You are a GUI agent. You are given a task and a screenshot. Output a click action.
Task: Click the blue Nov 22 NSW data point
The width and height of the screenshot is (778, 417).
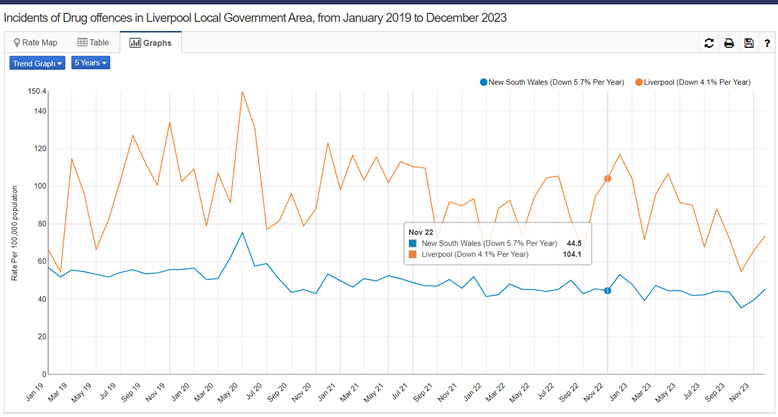point(608,290)
